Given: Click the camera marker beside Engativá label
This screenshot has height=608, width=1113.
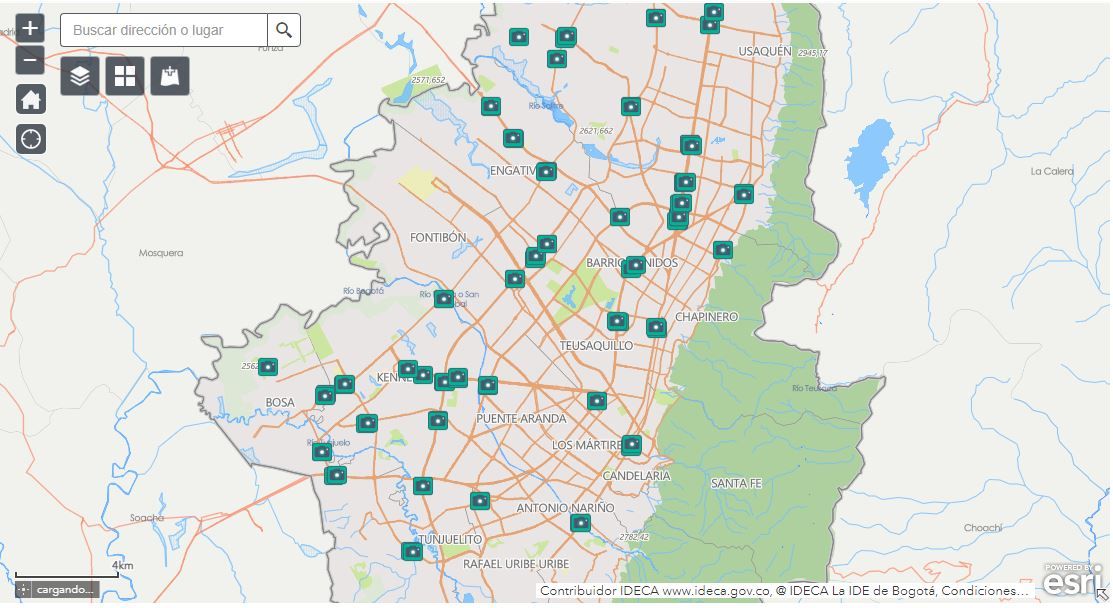Looking at the screenshot, I should pos(546,171).
